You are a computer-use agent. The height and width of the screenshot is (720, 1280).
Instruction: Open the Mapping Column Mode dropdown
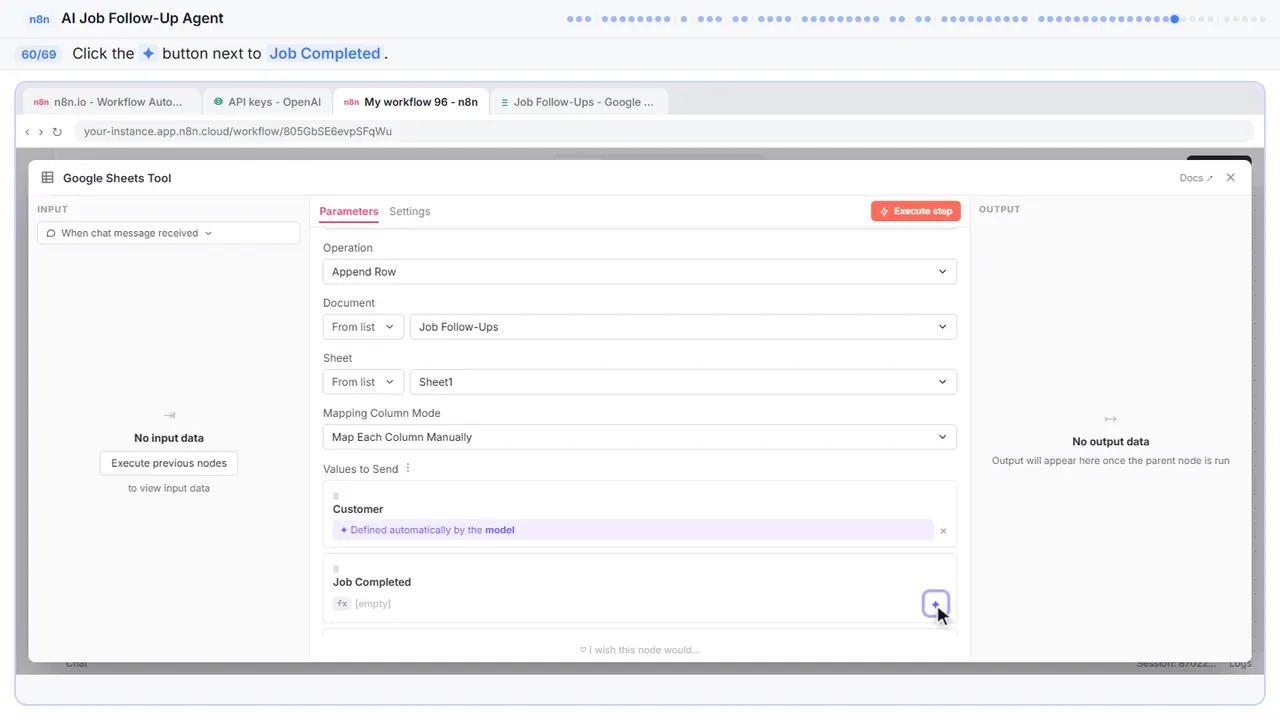[x=640, y=437]
